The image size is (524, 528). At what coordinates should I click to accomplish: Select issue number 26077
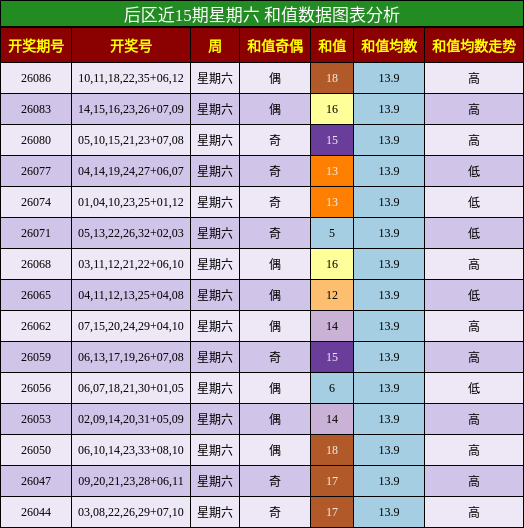coord(36,171)
